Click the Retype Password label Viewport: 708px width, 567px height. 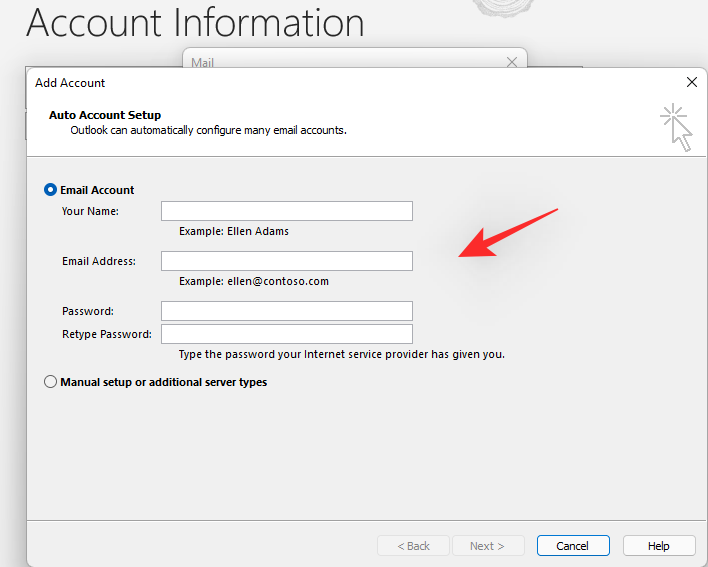coord(107,334)
